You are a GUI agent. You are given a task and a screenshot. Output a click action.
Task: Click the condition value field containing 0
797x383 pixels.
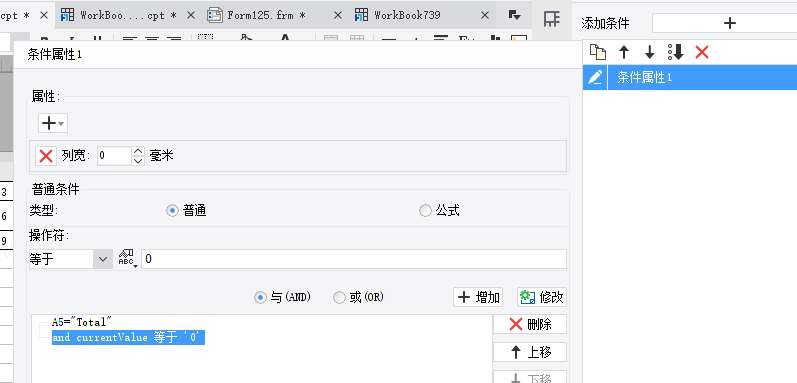(x=354, y=259)
